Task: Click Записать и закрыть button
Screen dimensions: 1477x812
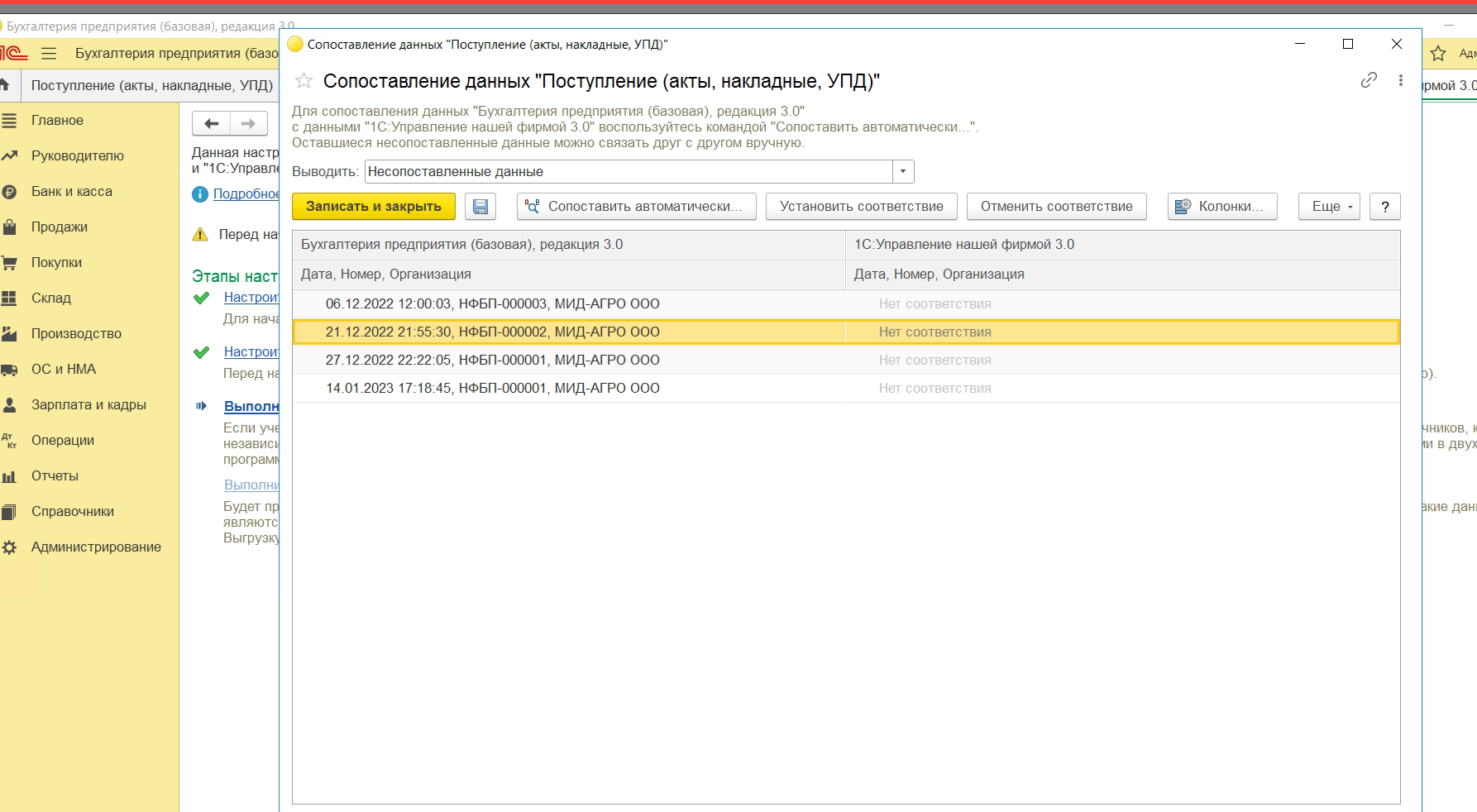Action: (x=373, y=207)
